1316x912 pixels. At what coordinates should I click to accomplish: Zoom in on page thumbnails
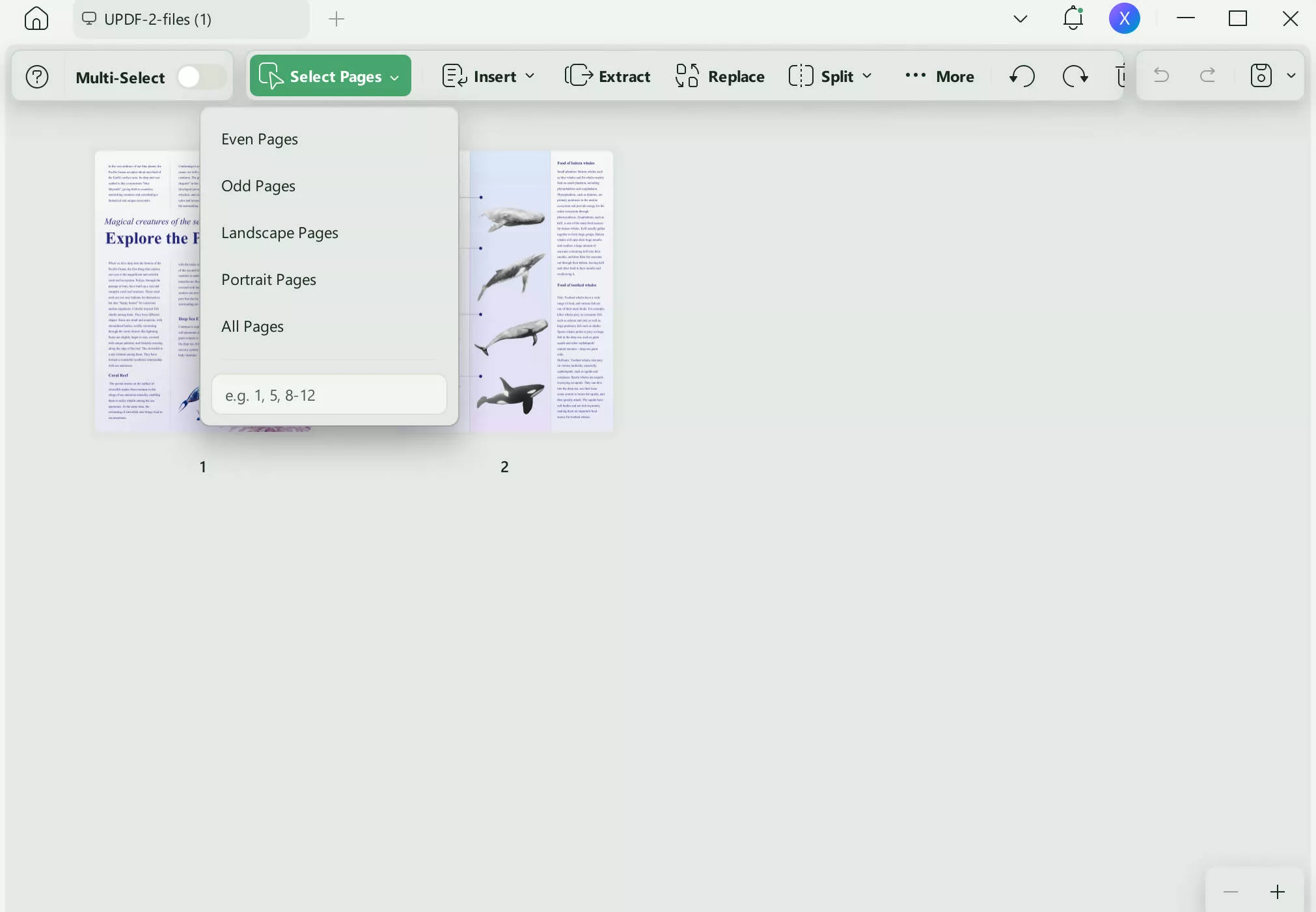coord(1278,891)
